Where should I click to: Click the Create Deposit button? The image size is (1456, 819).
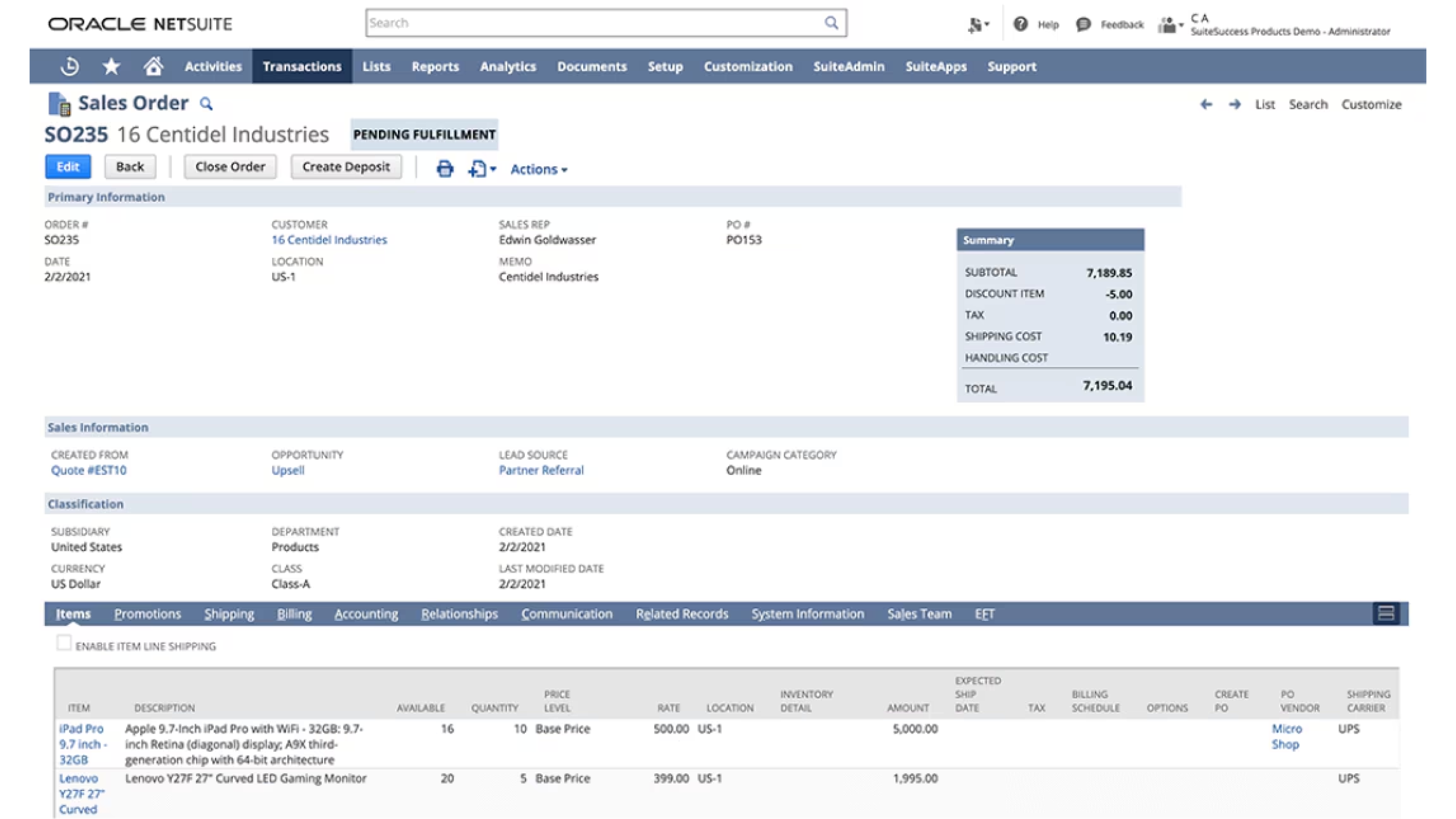tap(346, 167)
